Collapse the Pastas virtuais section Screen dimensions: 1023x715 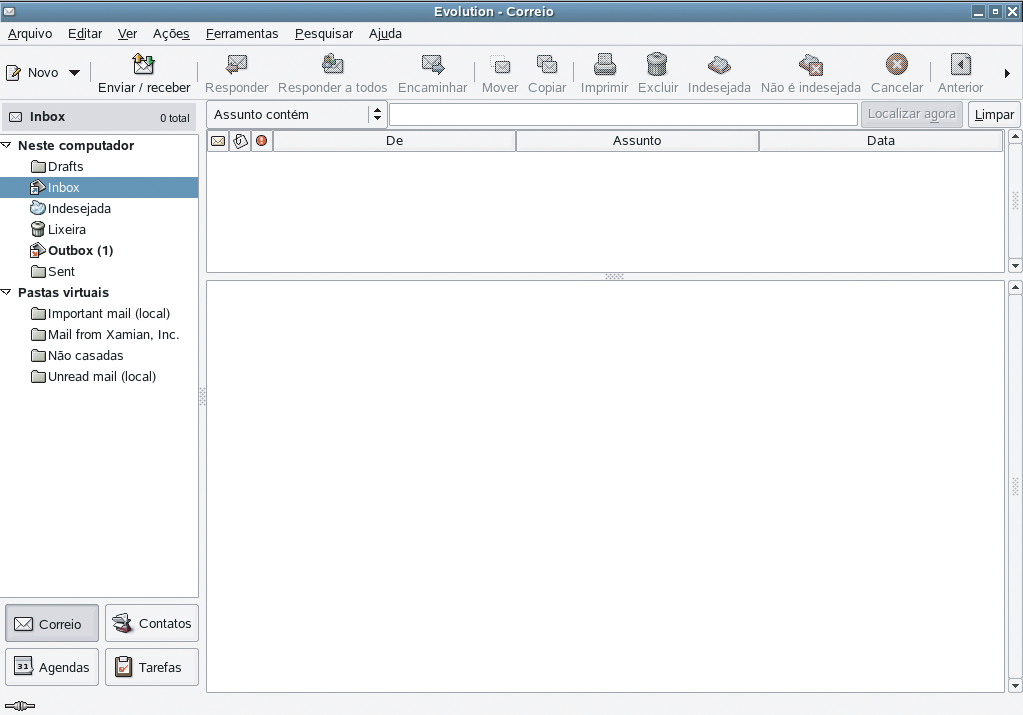pyautogui.click(x=8, y=292)
